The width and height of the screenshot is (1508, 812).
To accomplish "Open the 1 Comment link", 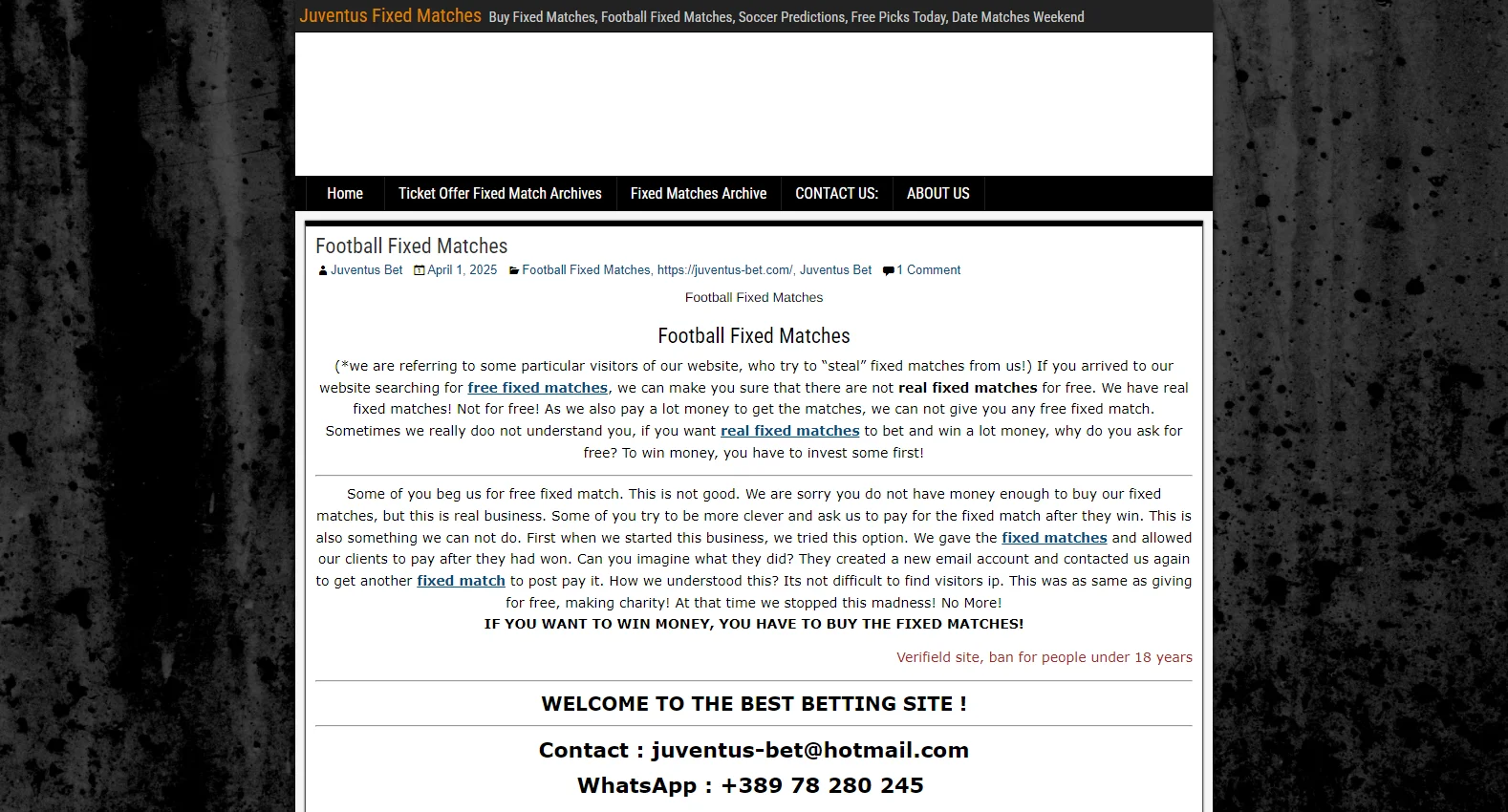I will coord(928,270).
